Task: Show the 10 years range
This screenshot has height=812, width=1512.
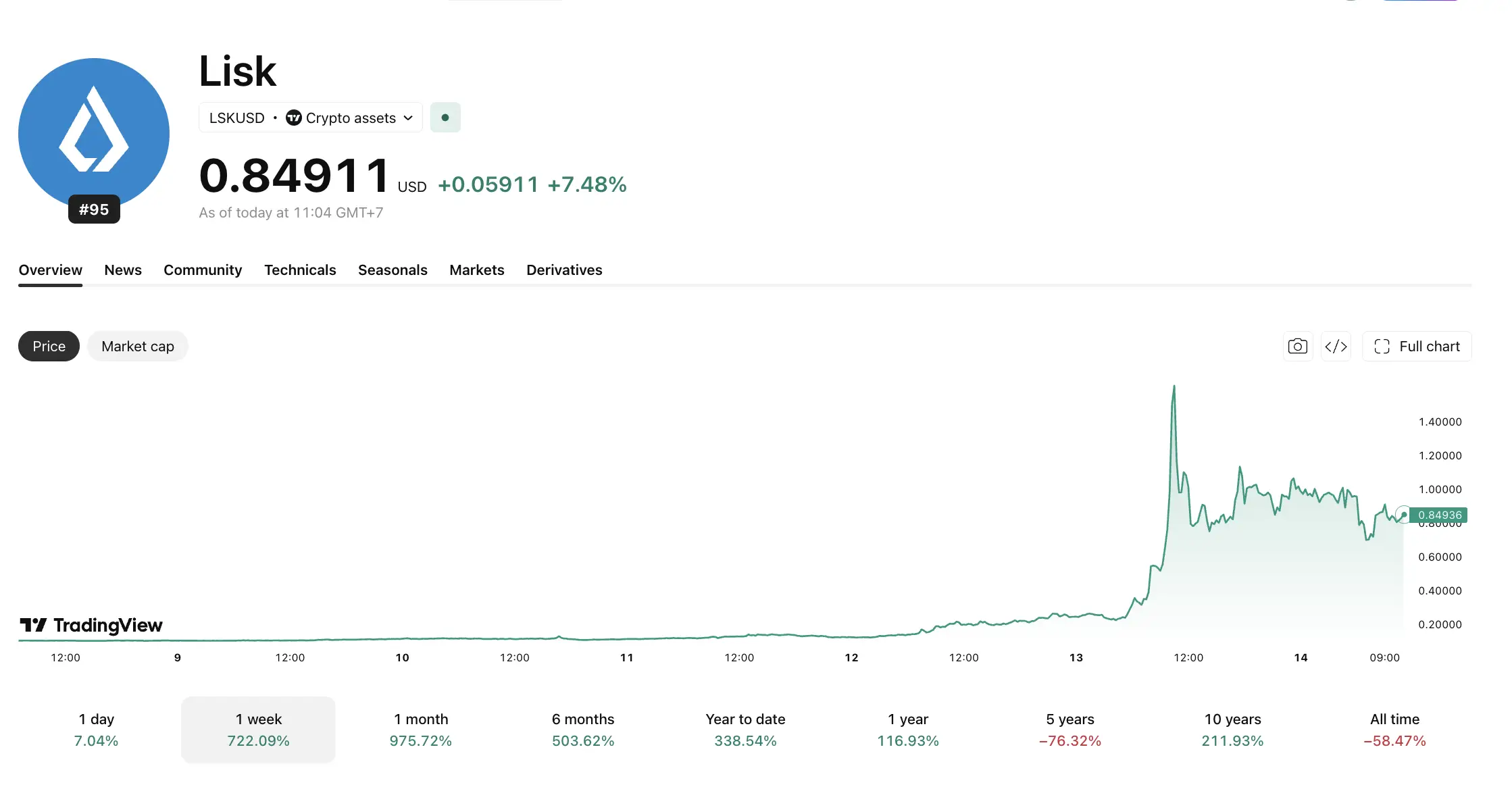Action: (1233, 730)
